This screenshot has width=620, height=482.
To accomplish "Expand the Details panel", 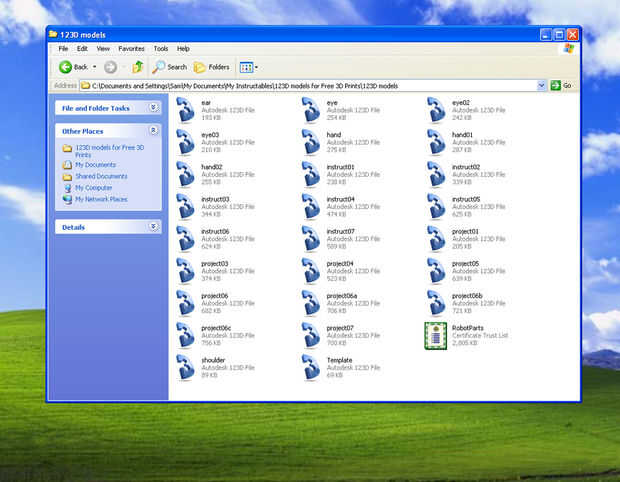I will [x=153, y=227].
